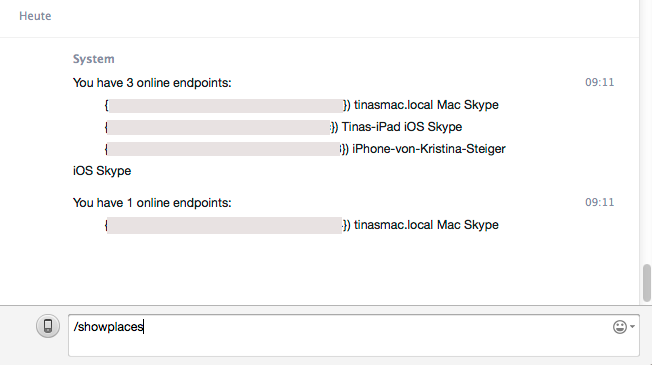
Task: Click "You have 1 online endpoints" message
Action: [152, 203]
